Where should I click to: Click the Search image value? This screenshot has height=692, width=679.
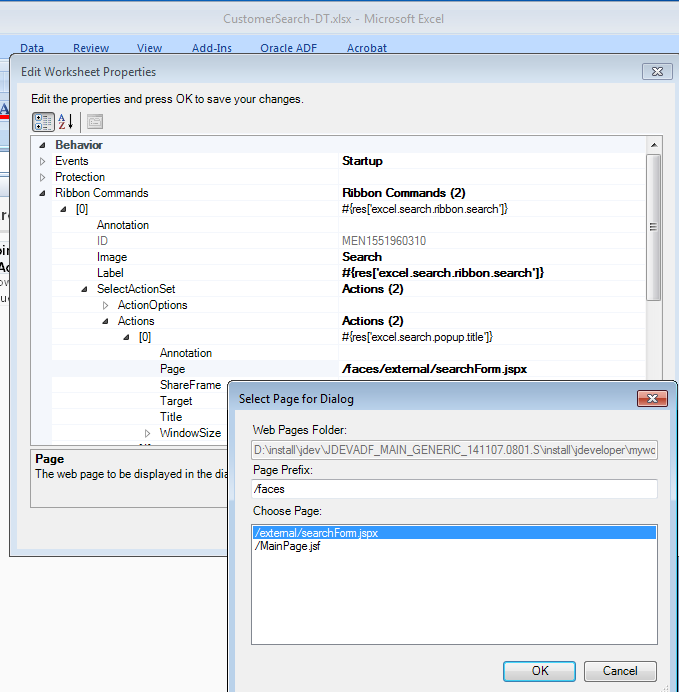(362, 257)
